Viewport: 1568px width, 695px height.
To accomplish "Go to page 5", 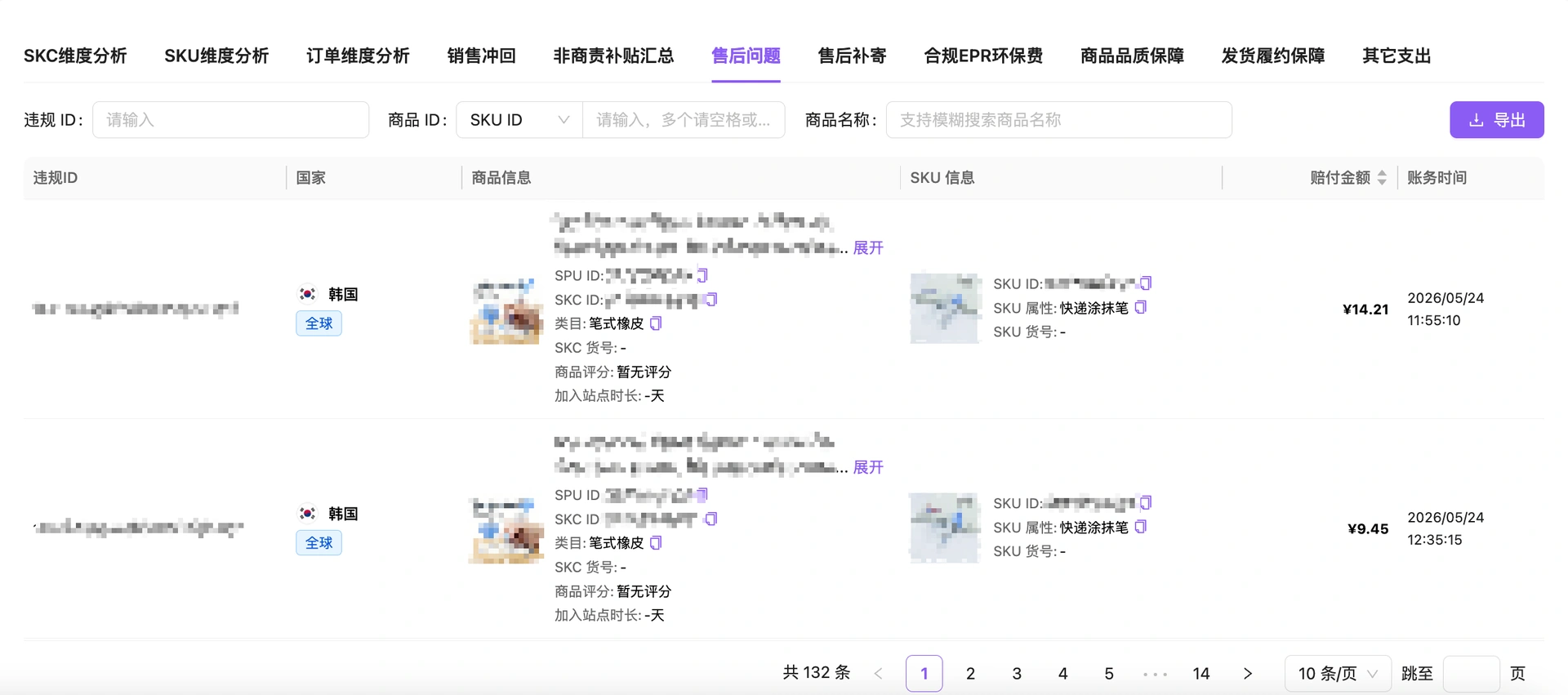I will point(1109,674).
